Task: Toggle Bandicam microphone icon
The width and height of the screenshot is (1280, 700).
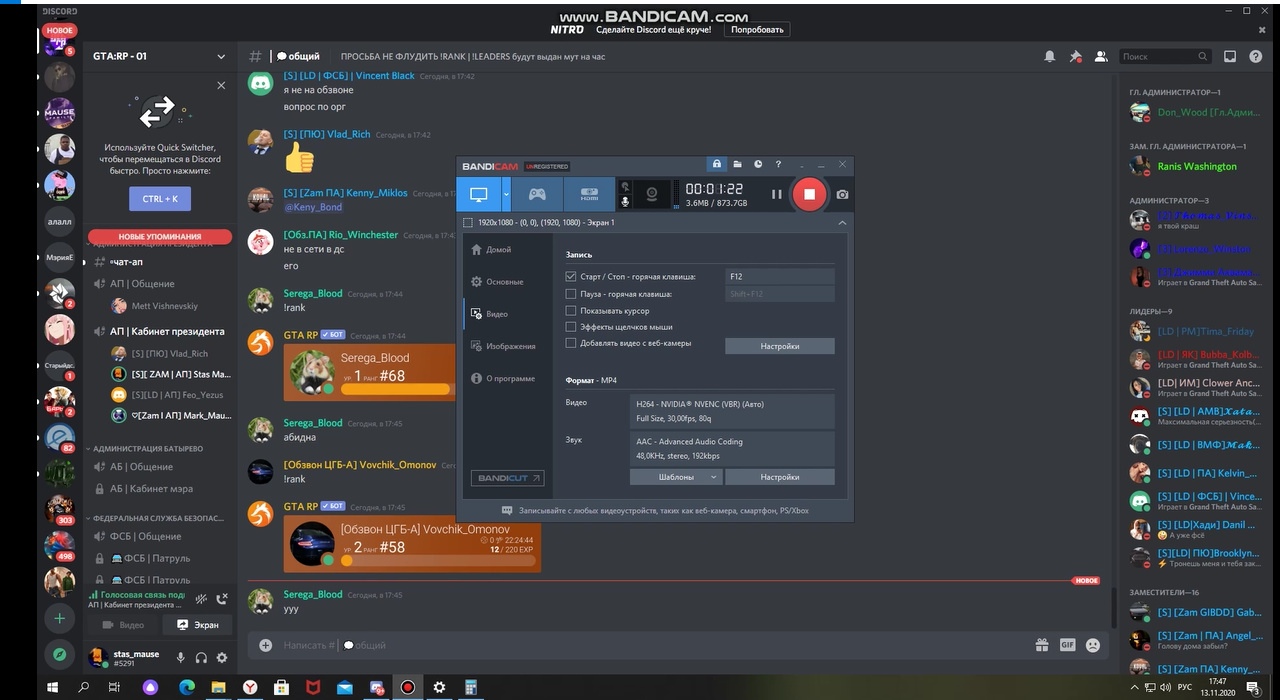Action: click(x=625, y=202)
